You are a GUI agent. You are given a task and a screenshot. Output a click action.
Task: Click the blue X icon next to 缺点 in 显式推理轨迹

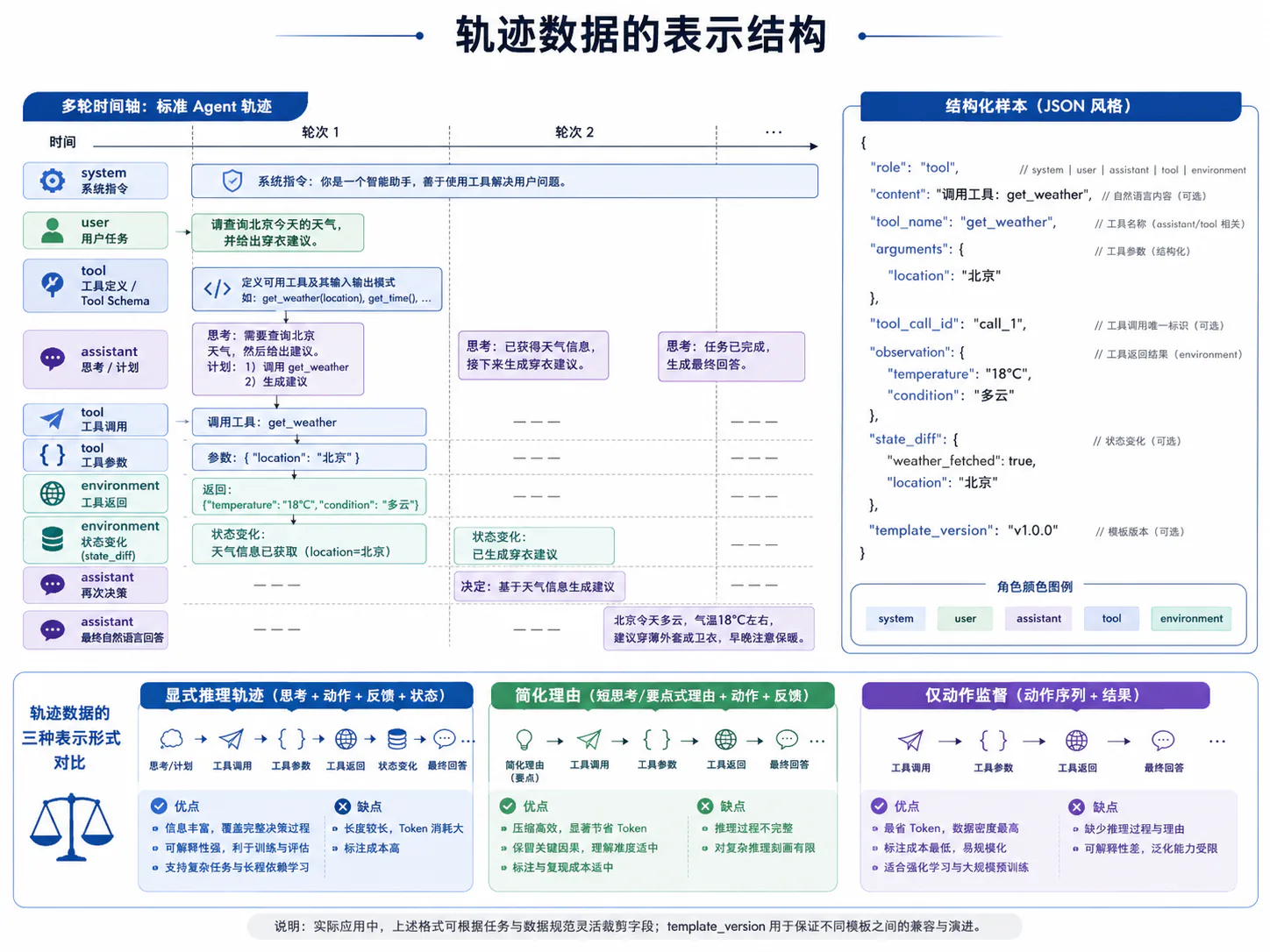pos(342,806)
